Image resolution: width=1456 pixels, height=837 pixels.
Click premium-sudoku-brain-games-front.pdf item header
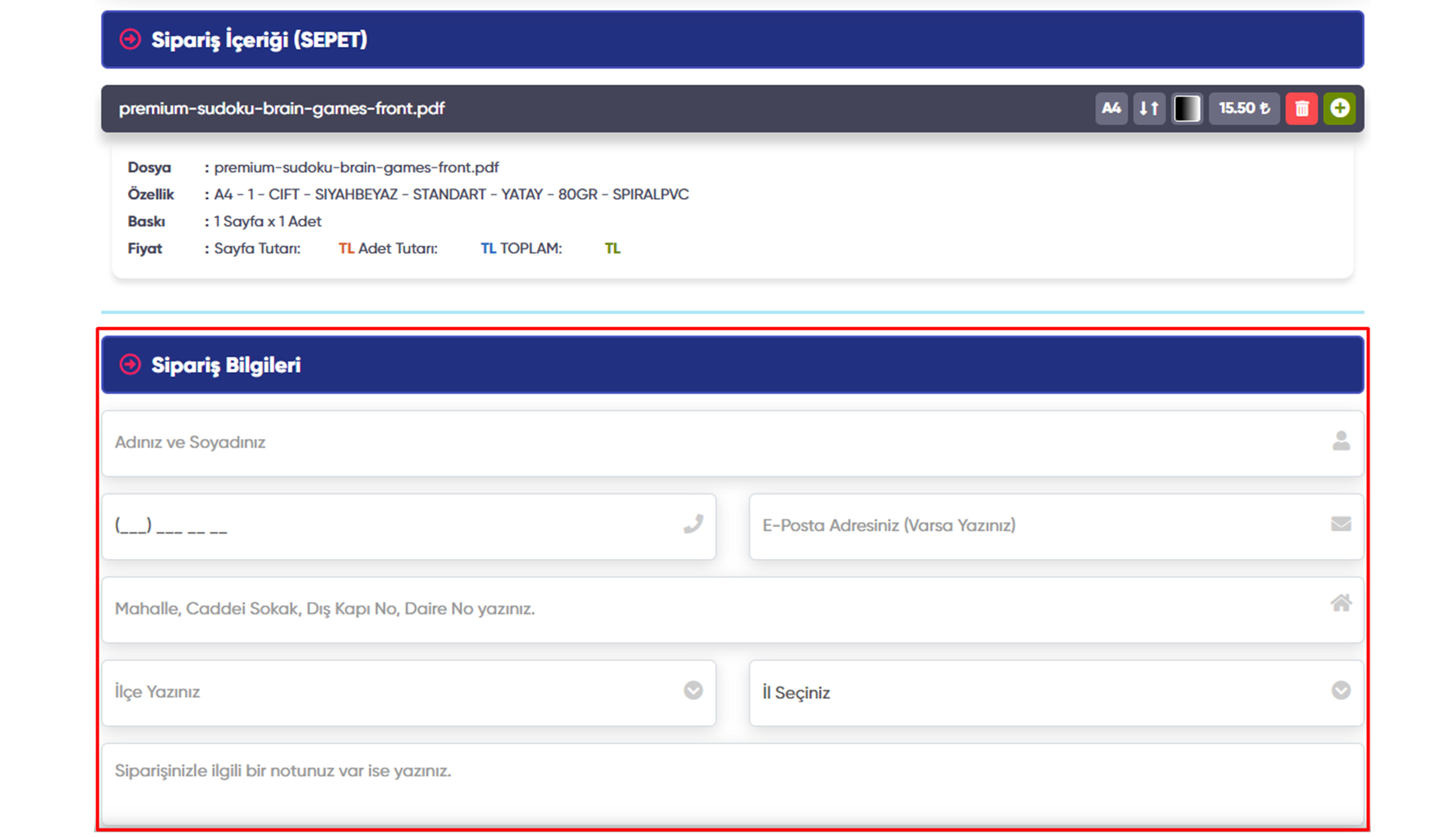click(x=732, y=109)
